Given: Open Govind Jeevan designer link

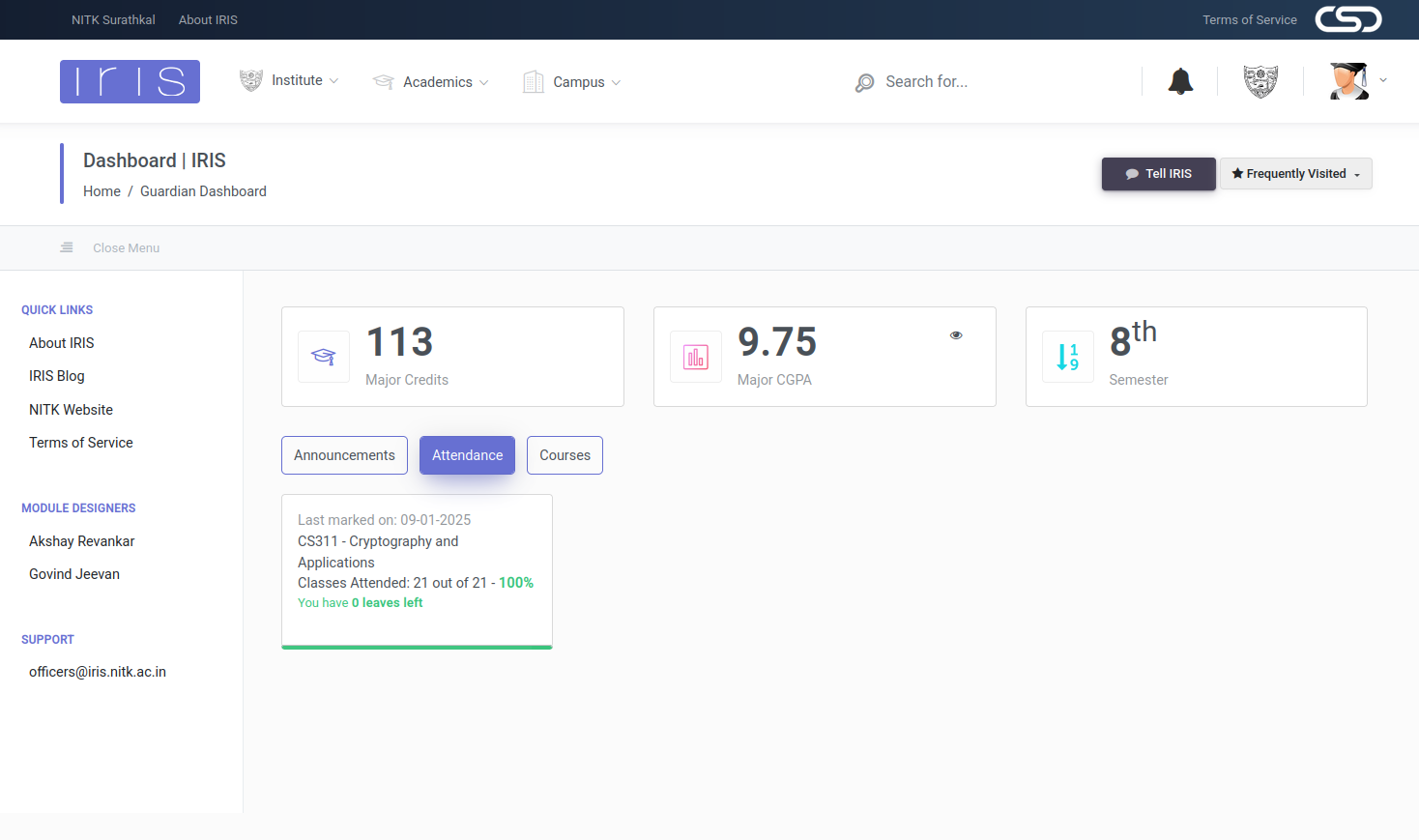Looking at the screenshot, I should pos(74,574).
